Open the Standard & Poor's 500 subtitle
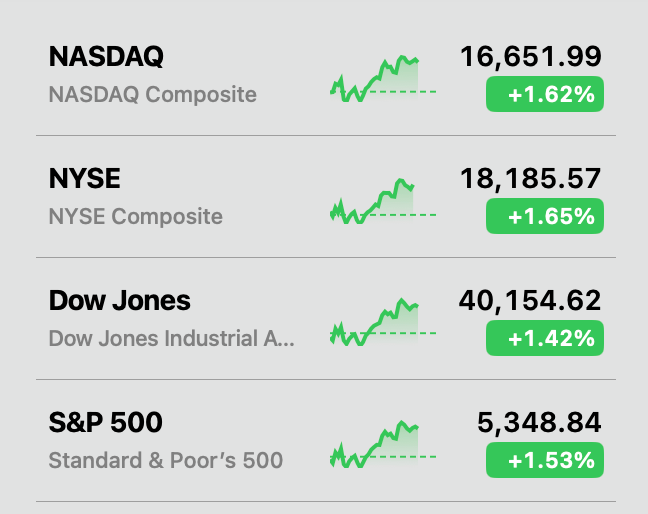The image size is (648, 514). pos(165,461)
